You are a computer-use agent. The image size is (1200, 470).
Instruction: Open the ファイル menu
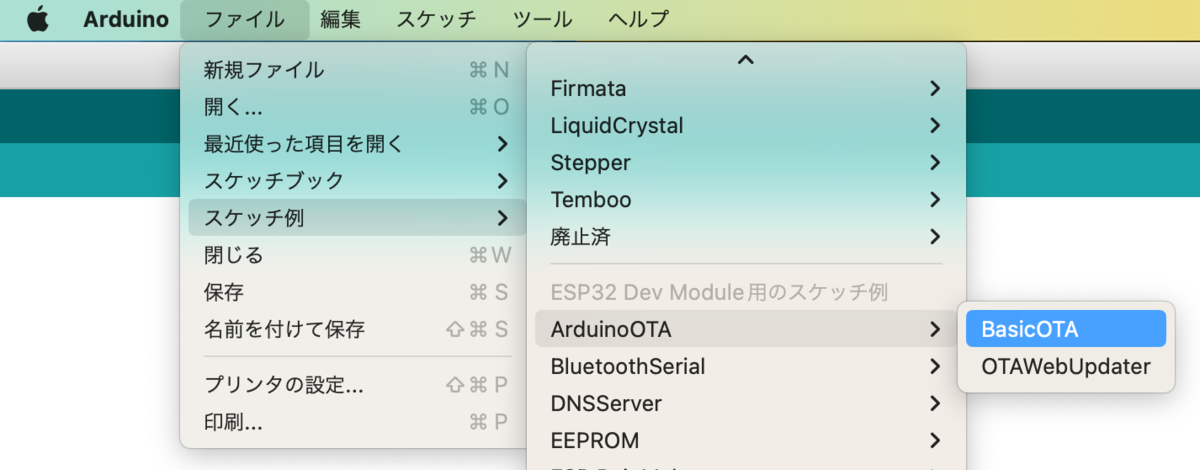(244, 19)
